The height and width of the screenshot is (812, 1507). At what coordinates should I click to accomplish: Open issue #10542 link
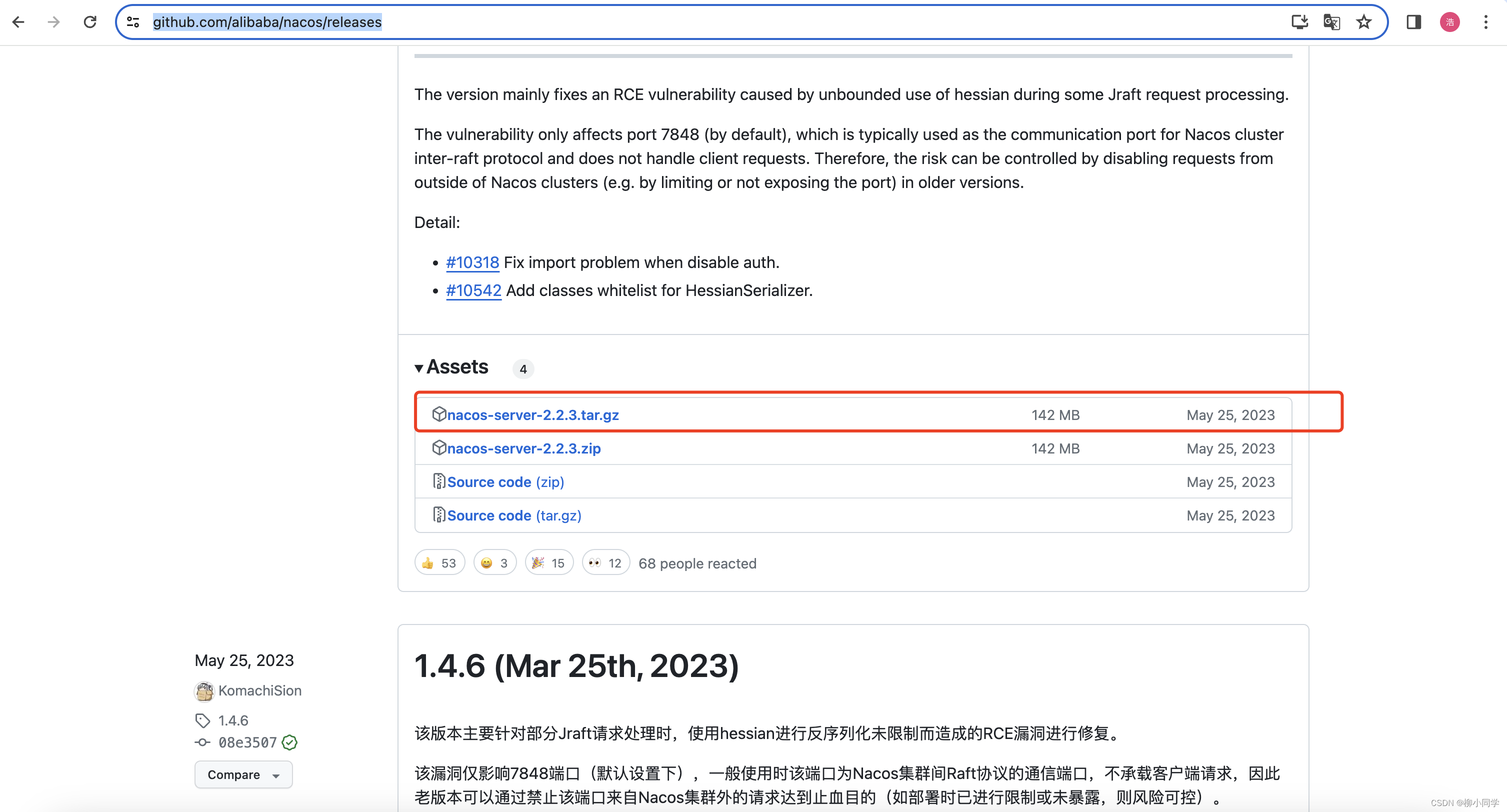(473, 291)
